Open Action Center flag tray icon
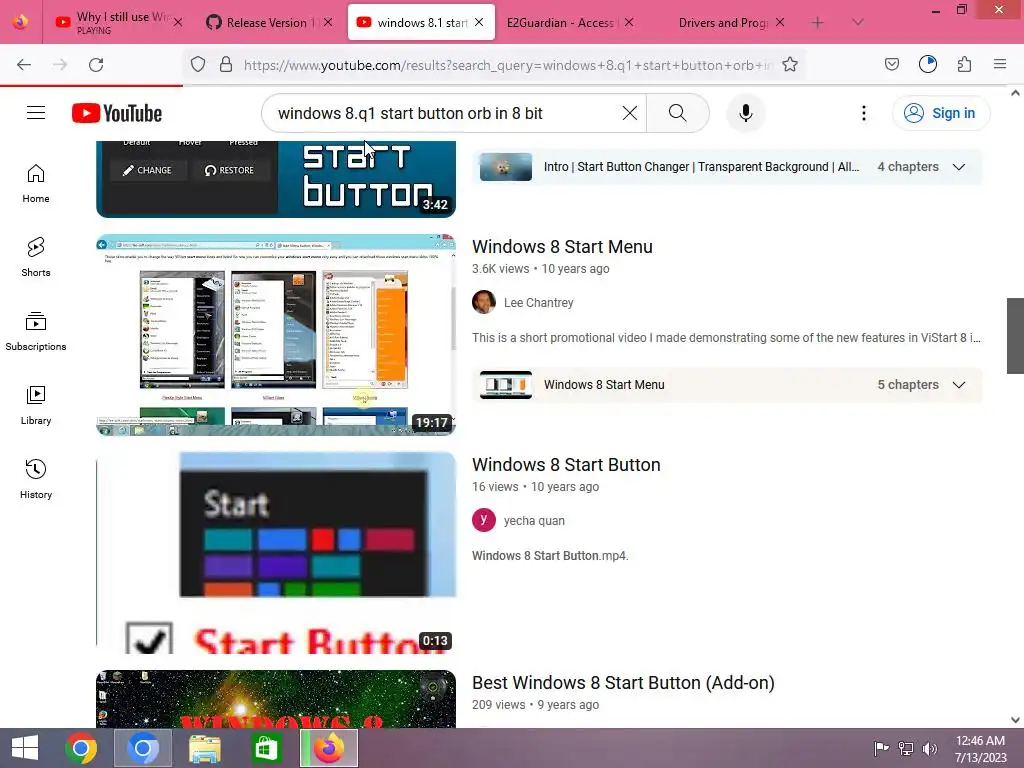The image size is (1024, 768). coord(881,748)
